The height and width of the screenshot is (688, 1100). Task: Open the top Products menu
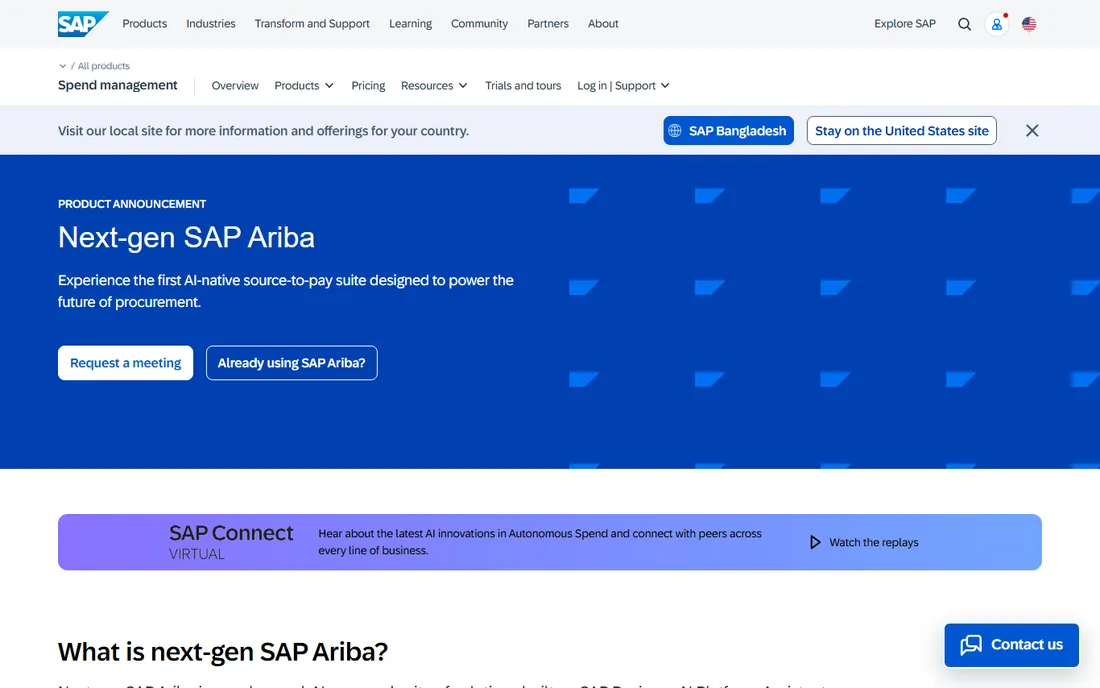click(145, 24)
